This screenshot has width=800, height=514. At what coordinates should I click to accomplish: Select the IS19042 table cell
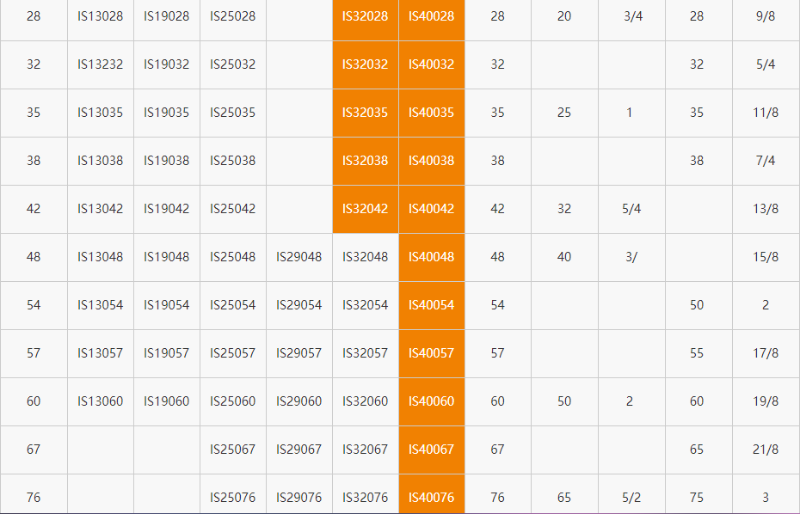point(166,209)
